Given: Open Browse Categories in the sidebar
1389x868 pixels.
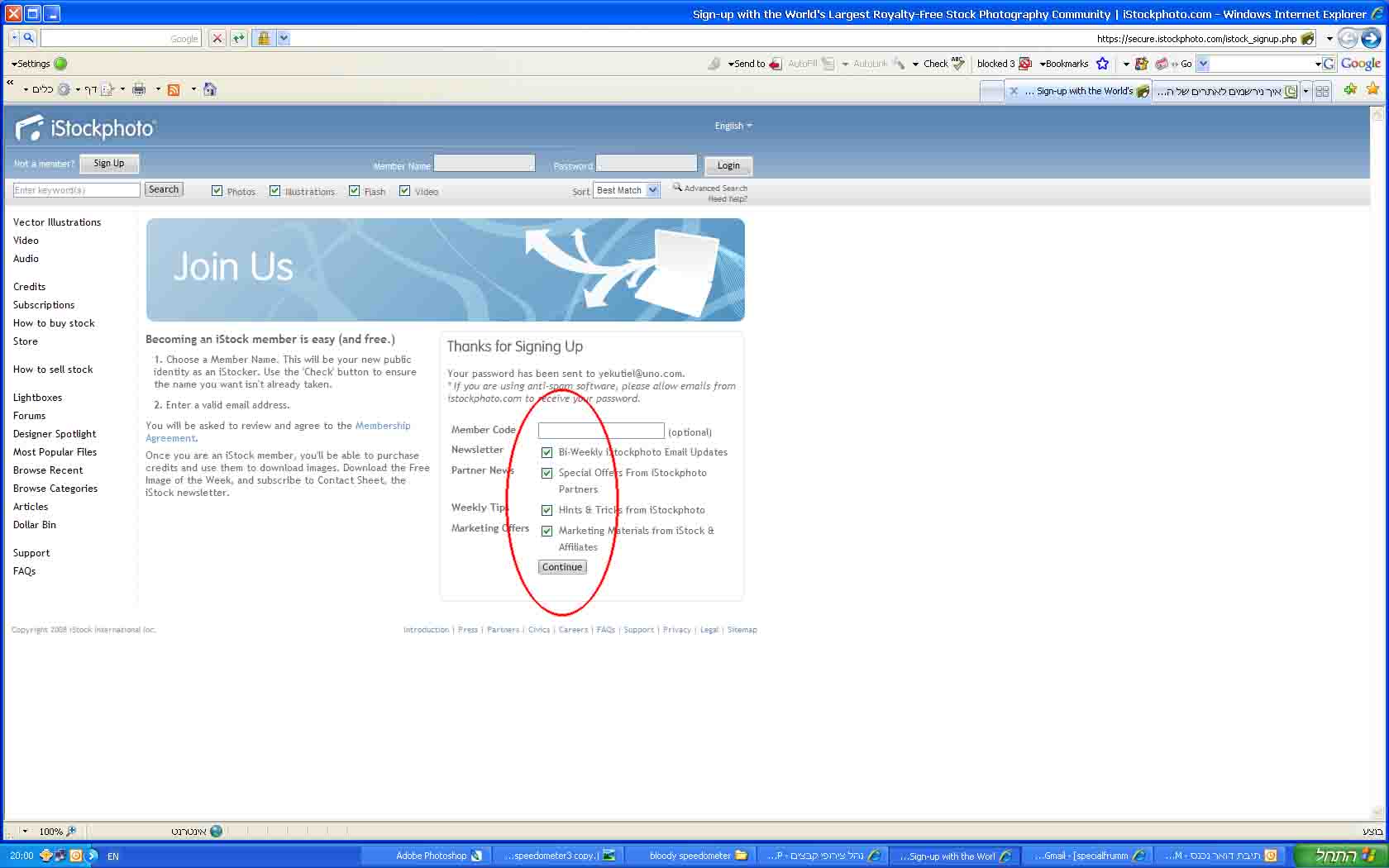Looking at the screenshot, I should point(55,489).
